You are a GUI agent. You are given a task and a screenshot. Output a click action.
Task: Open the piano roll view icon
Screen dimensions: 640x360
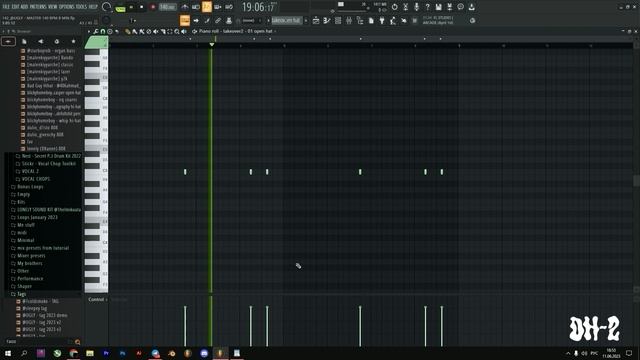[x=327, y=20]
